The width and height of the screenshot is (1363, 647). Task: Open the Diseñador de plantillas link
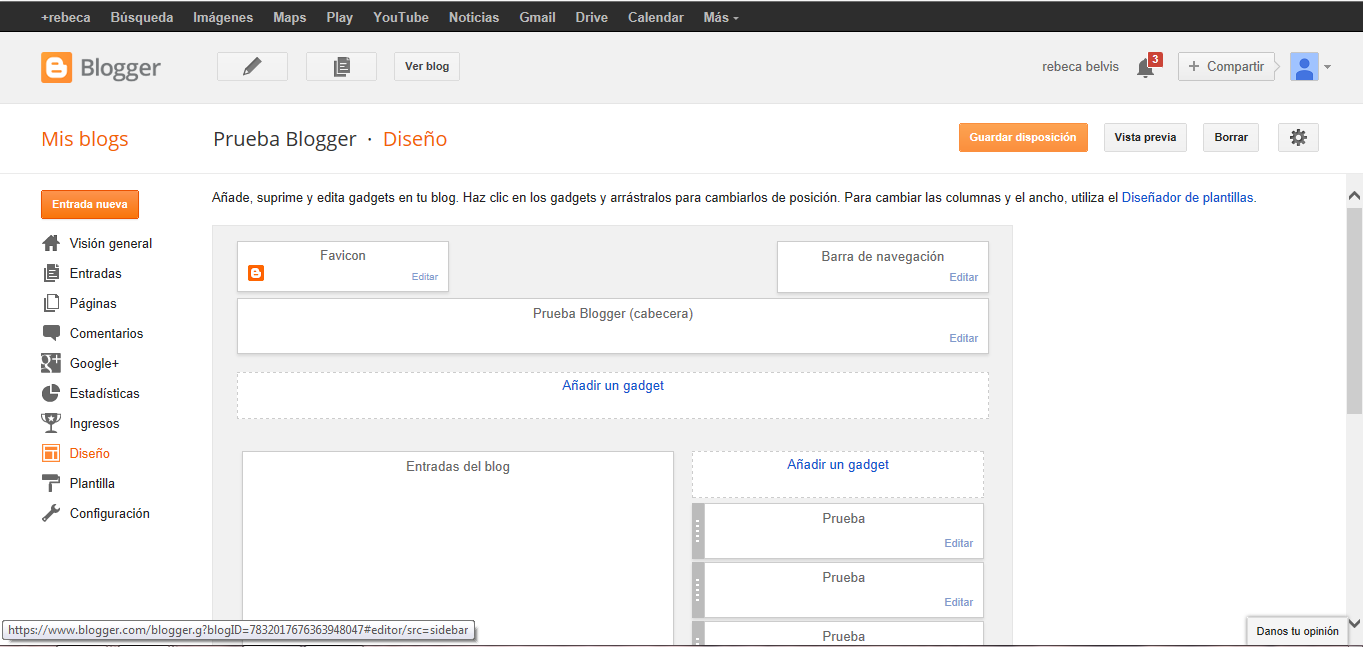(x=1188, y=197)
